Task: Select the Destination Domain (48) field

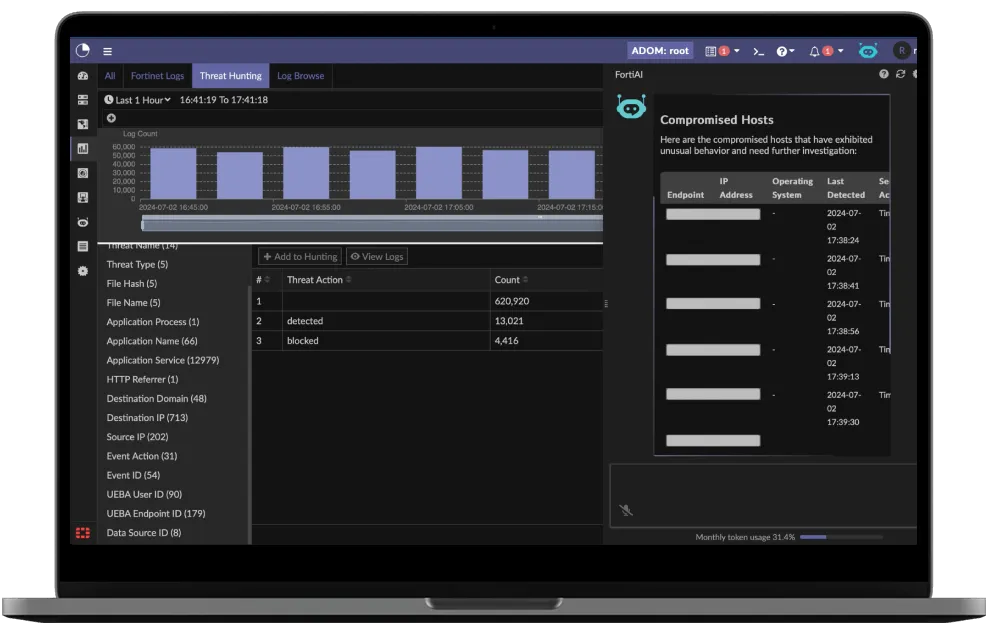Action: point(157,399)
